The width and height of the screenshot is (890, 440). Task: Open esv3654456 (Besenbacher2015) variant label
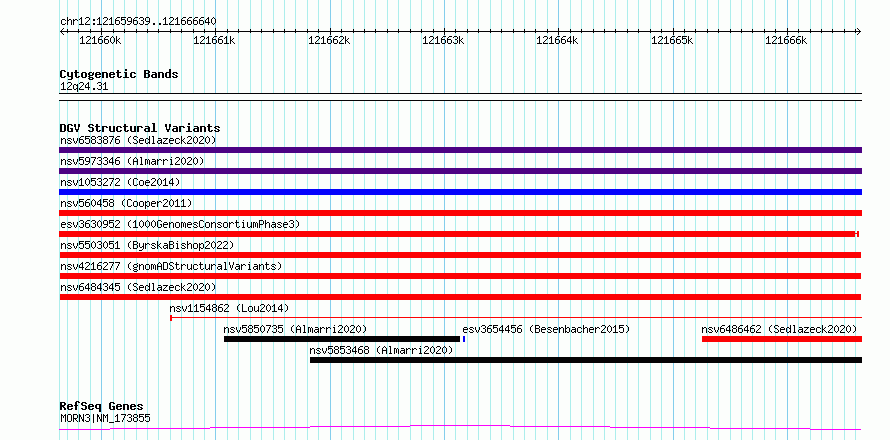tap(546, 329)
